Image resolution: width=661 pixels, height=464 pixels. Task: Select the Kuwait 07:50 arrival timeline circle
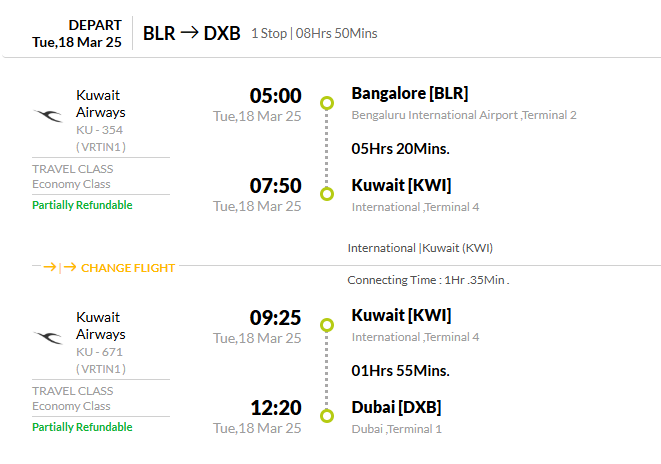point(327,194)
